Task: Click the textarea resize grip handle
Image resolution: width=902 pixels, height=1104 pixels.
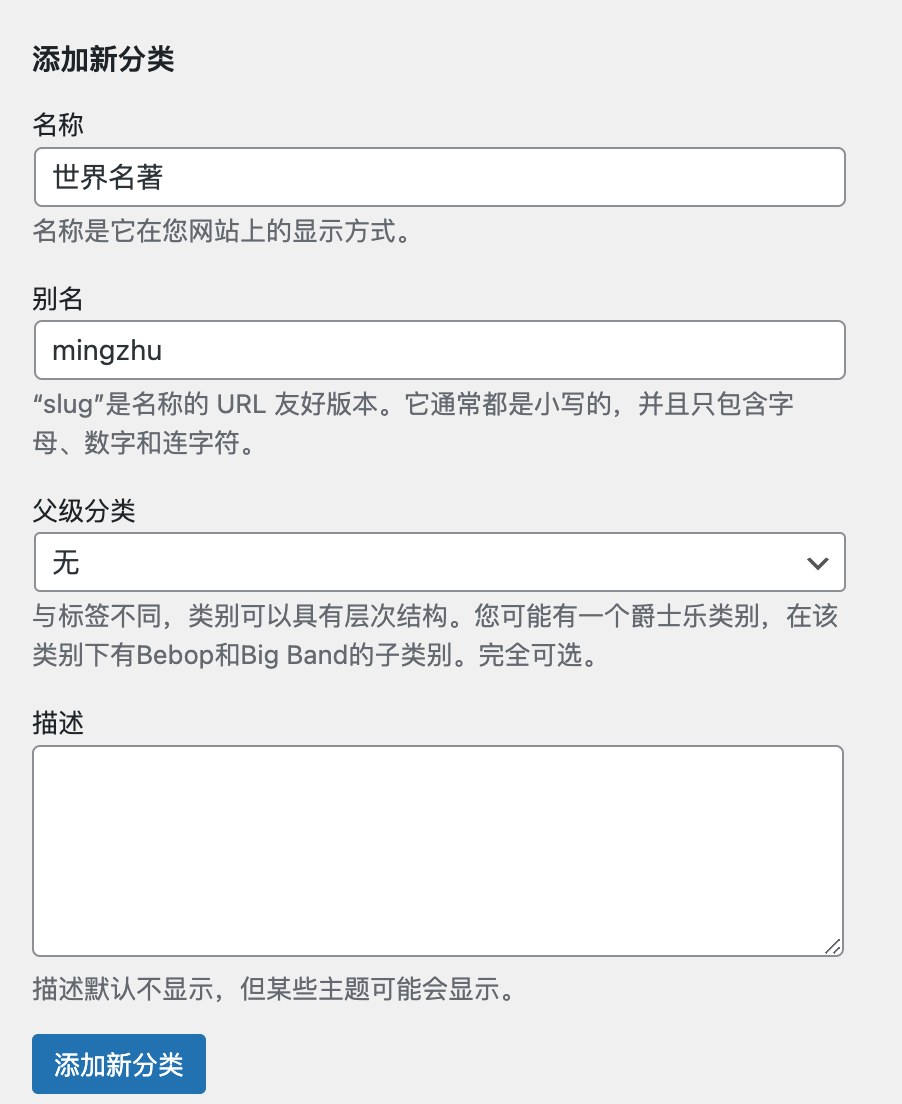Action: (833, 946)
